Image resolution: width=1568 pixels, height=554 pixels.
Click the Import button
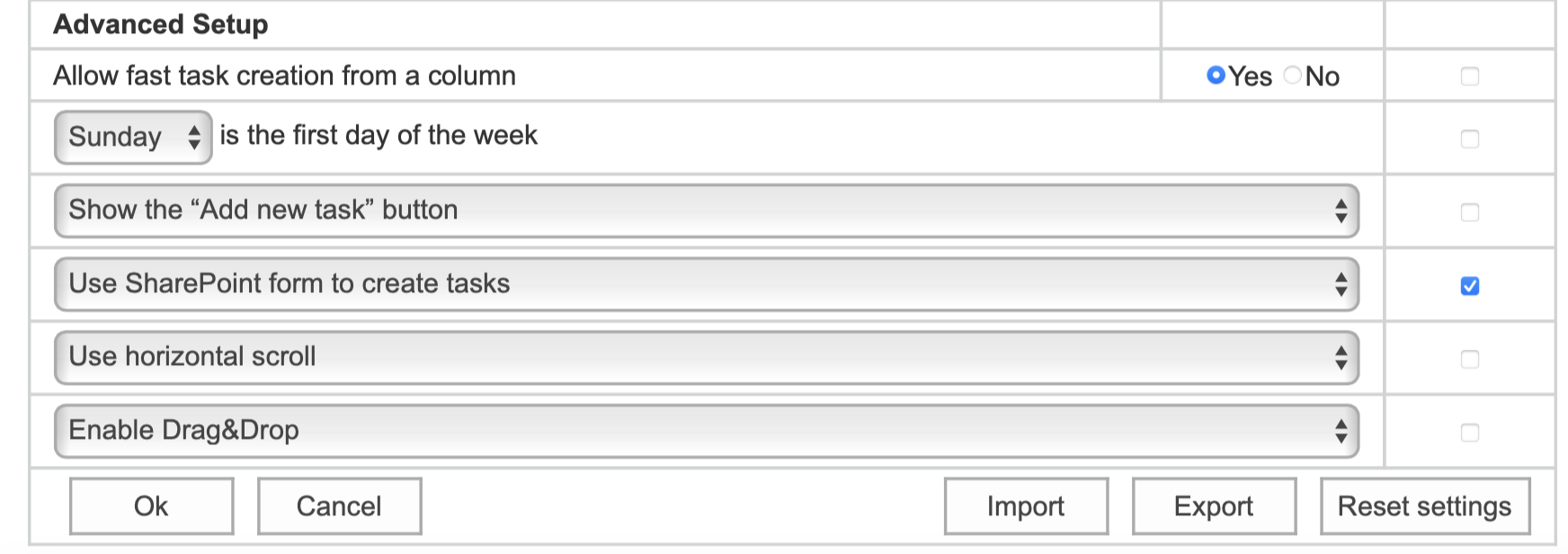coord(1025,505)
